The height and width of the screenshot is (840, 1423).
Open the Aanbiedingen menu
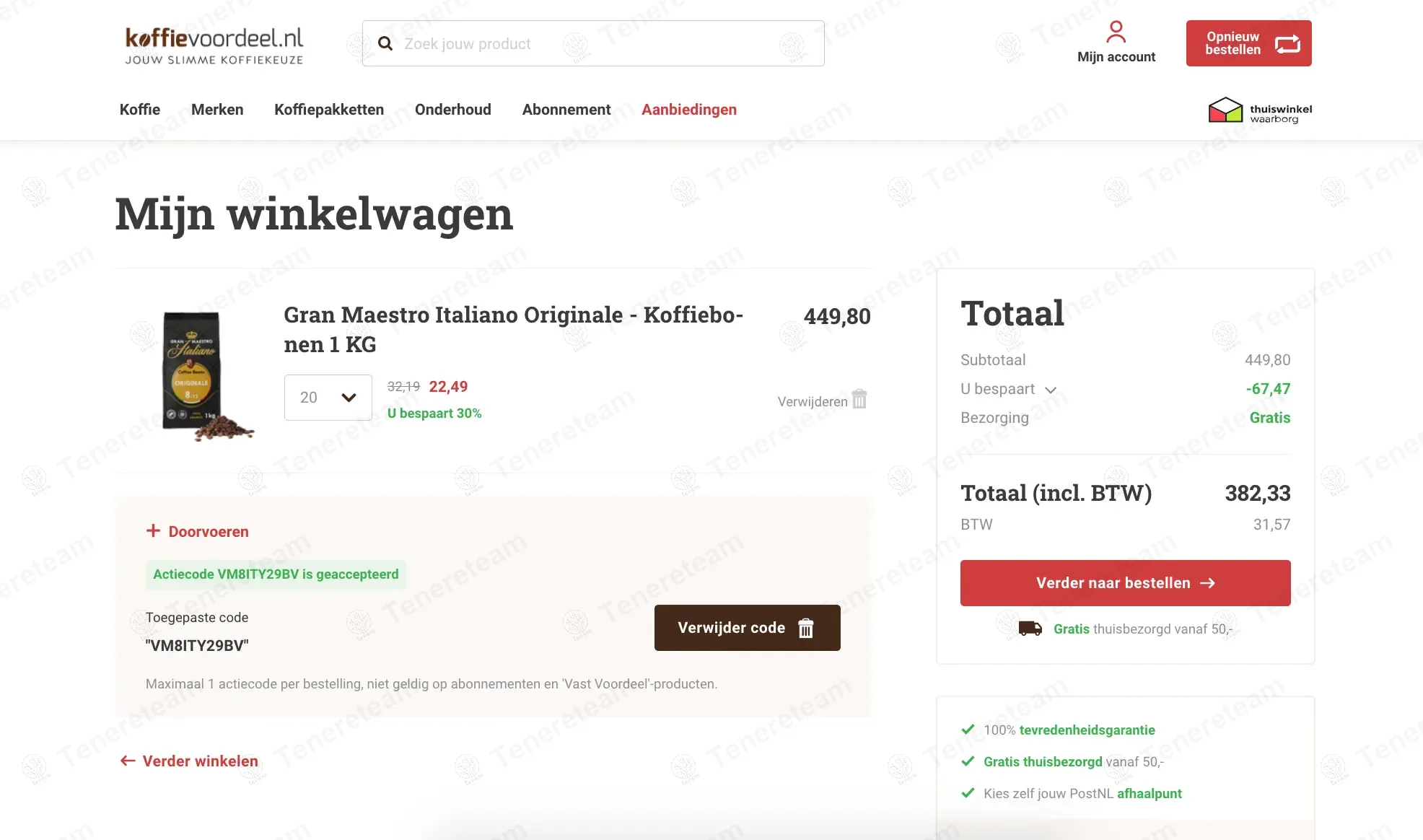(689, 110)
